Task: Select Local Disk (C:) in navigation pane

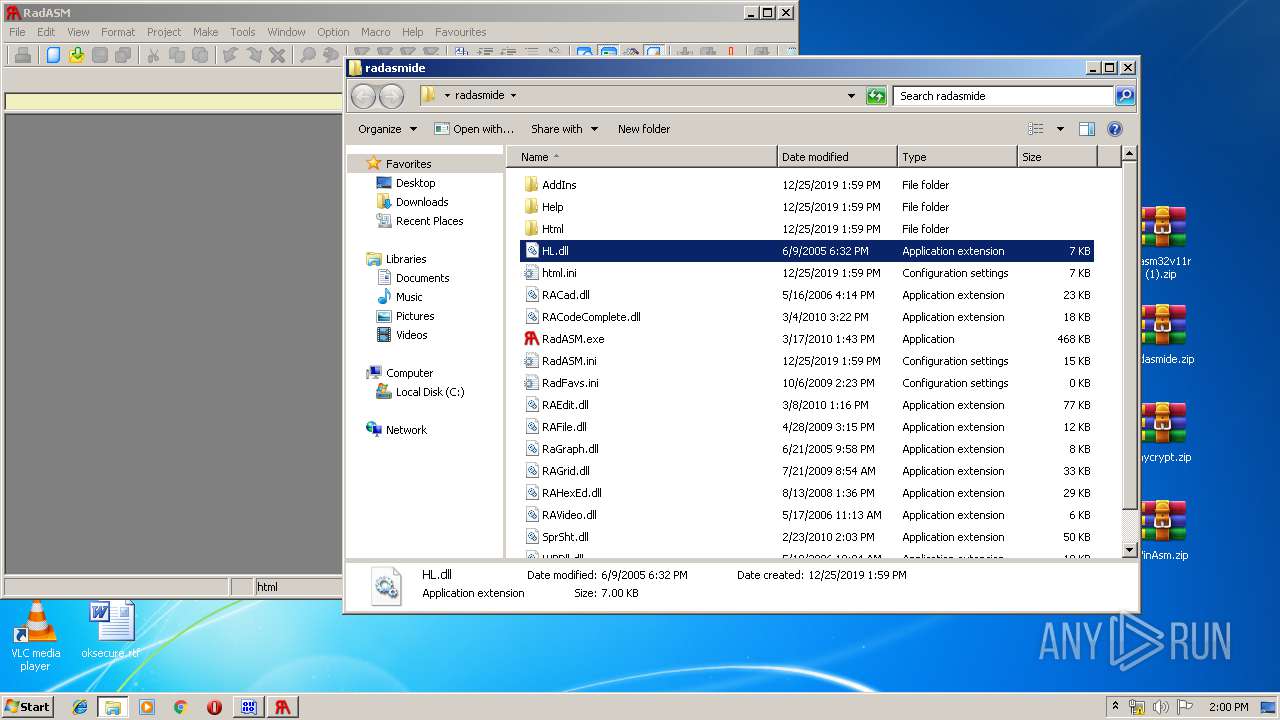Action: pyautogui.click(x=430, y=392)
